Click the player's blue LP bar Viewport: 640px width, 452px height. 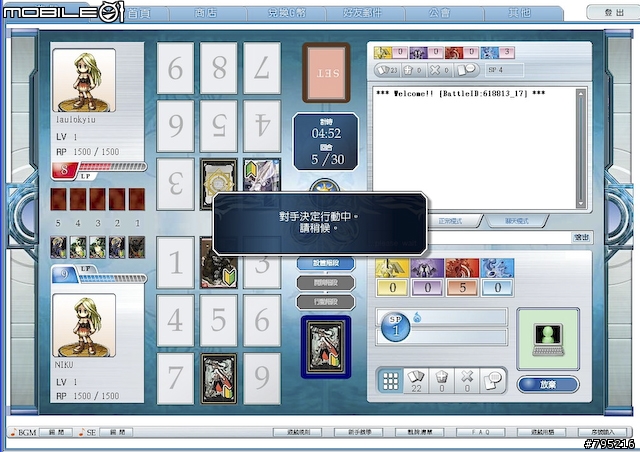(112, 278)
